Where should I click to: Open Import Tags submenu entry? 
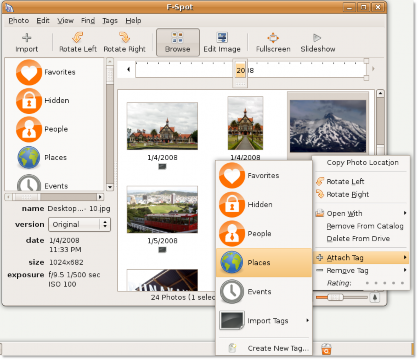pos(264,321)
